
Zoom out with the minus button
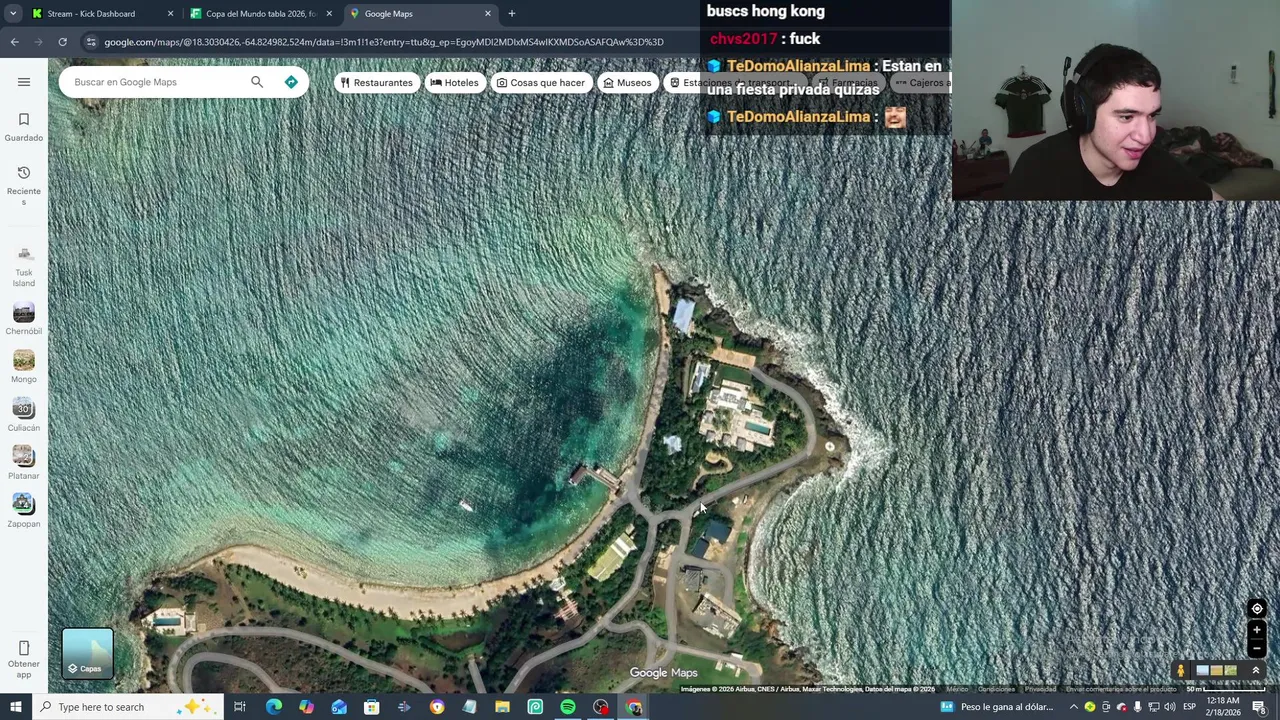tap(1257, 647)
